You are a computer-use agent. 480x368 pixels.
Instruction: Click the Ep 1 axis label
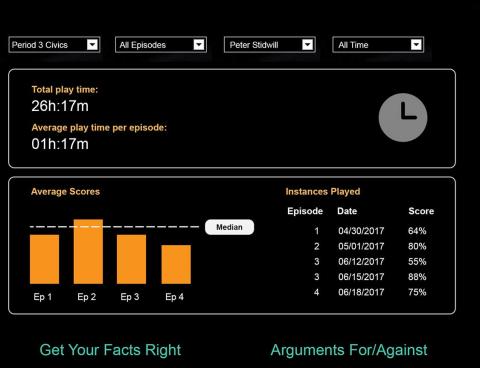click(x=43, y=297)
